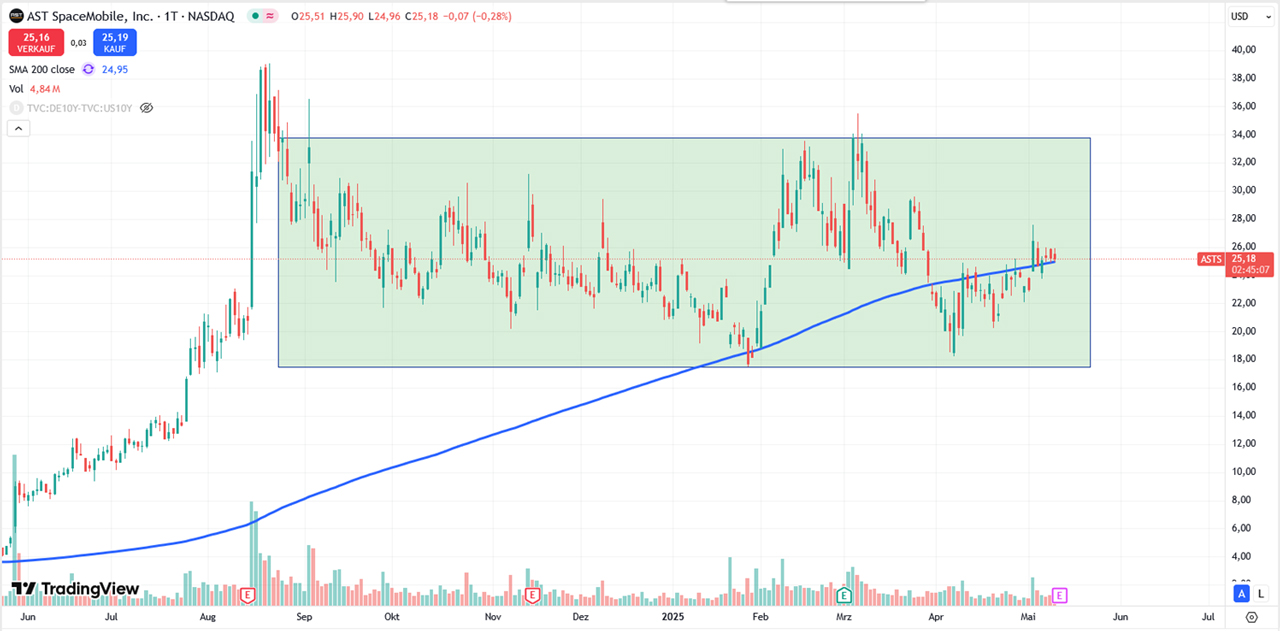This screenshot has height=631, width=1280.
Task: Select the SMA 200 close indicator legend
Action: [42, 69]
